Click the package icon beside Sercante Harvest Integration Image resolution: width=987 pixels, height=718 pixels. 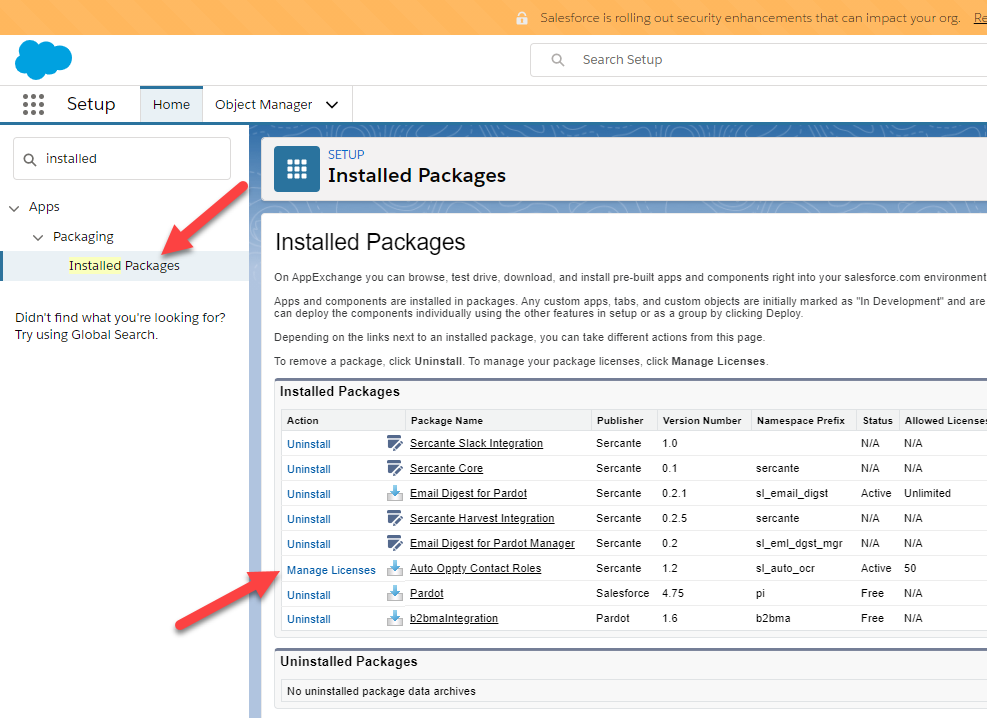tap(395, 519)
